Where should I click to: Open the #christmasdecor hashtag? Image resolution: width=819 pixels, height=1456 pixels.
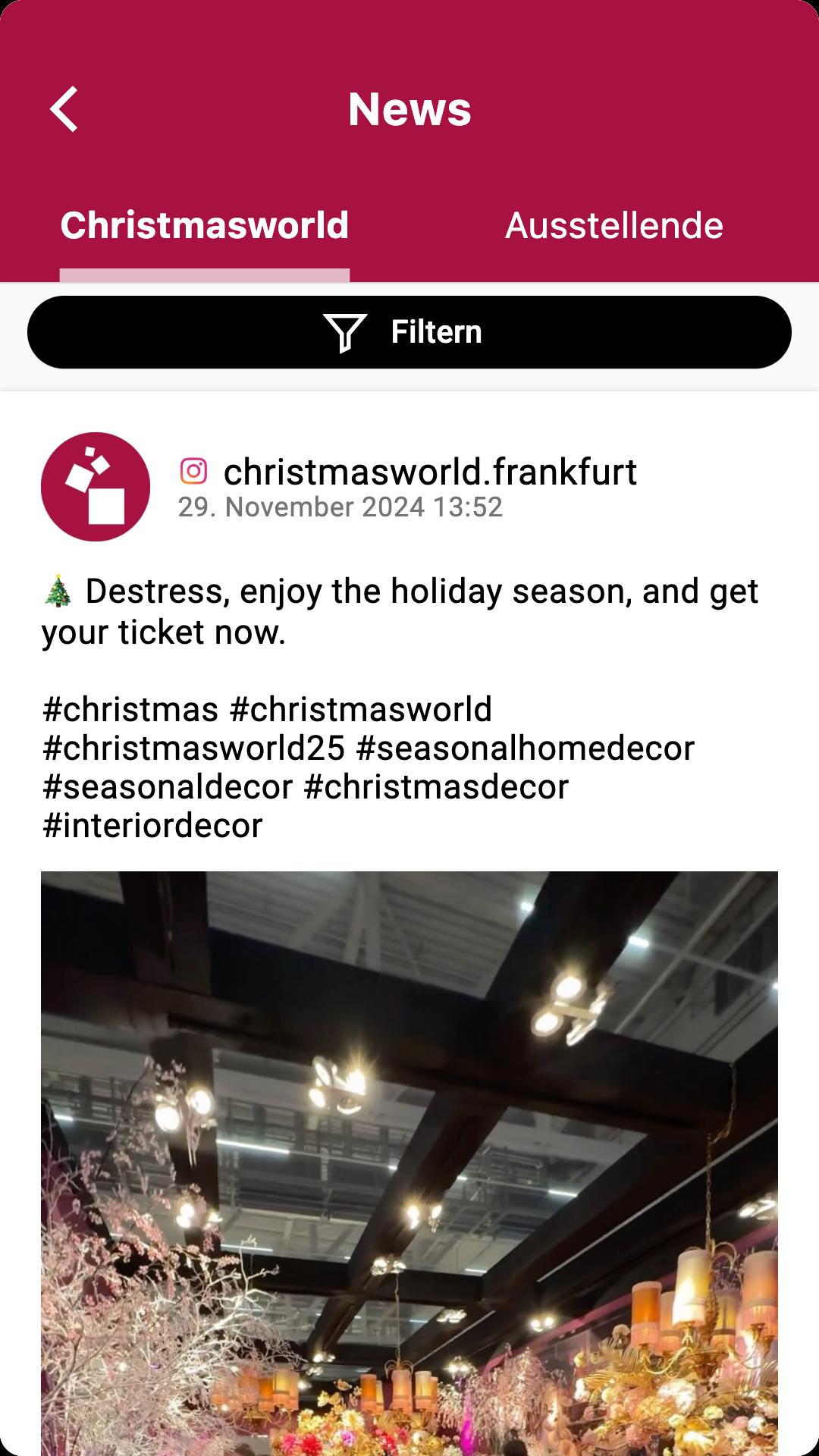pos(436,787)
